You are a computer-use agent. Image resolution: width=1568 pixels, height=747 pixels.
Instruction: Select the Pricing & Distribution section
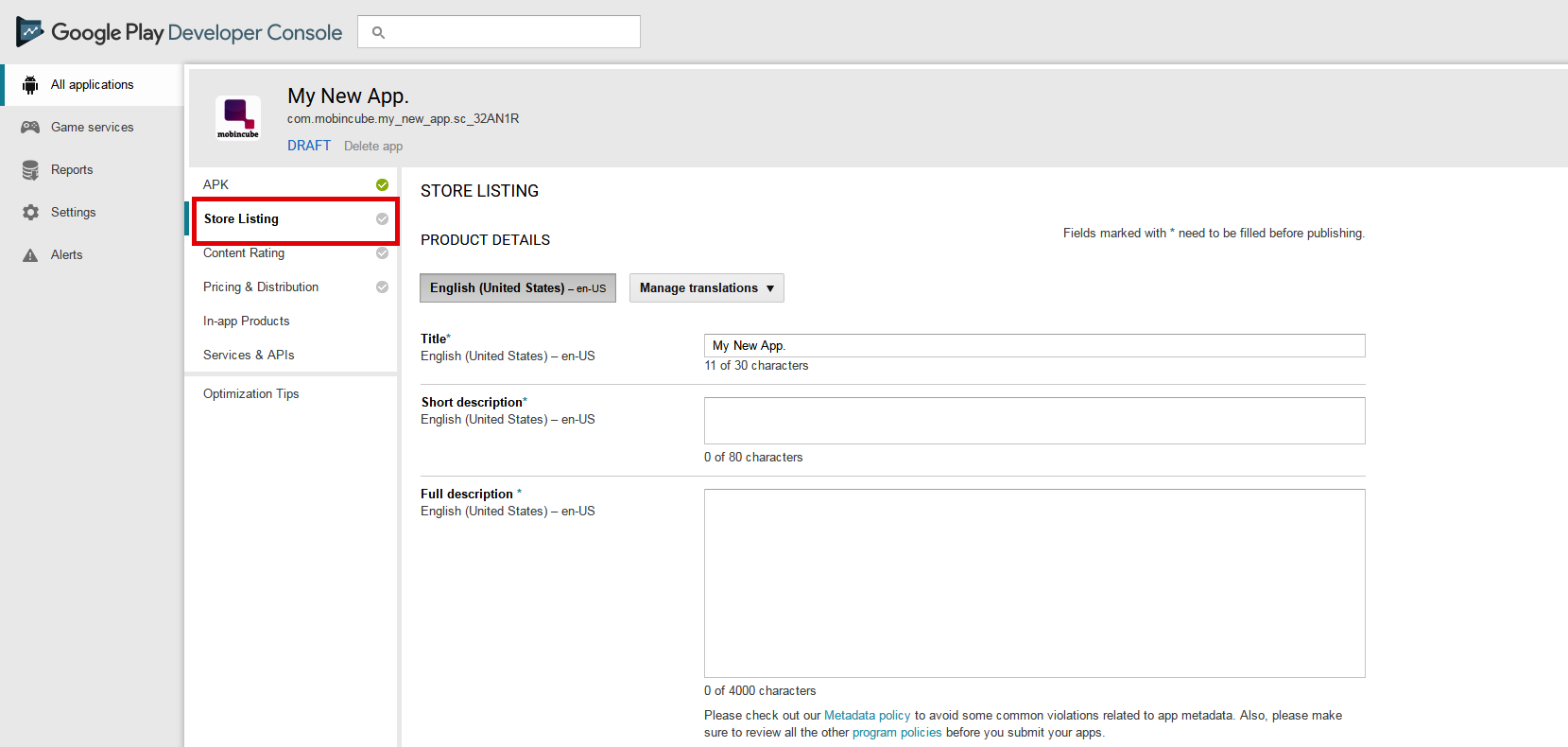point(291,287)
